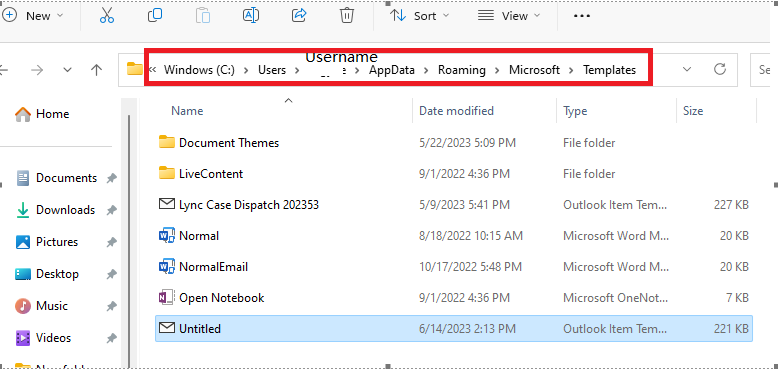
Task: Click the Untitled envelope icon
Action: [167, 328]
